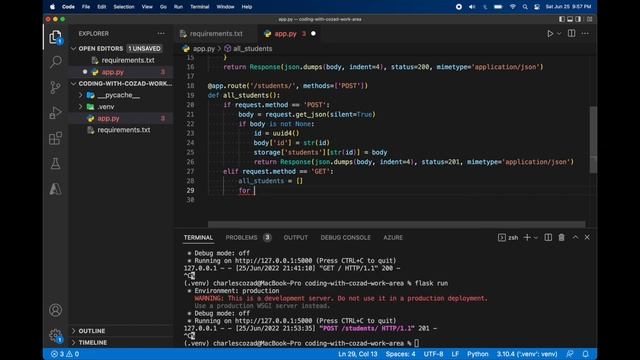This screenshot has width=640, height=360.
Task: Switch to the PROBLEMS panel tab
Action: [241, 238]
